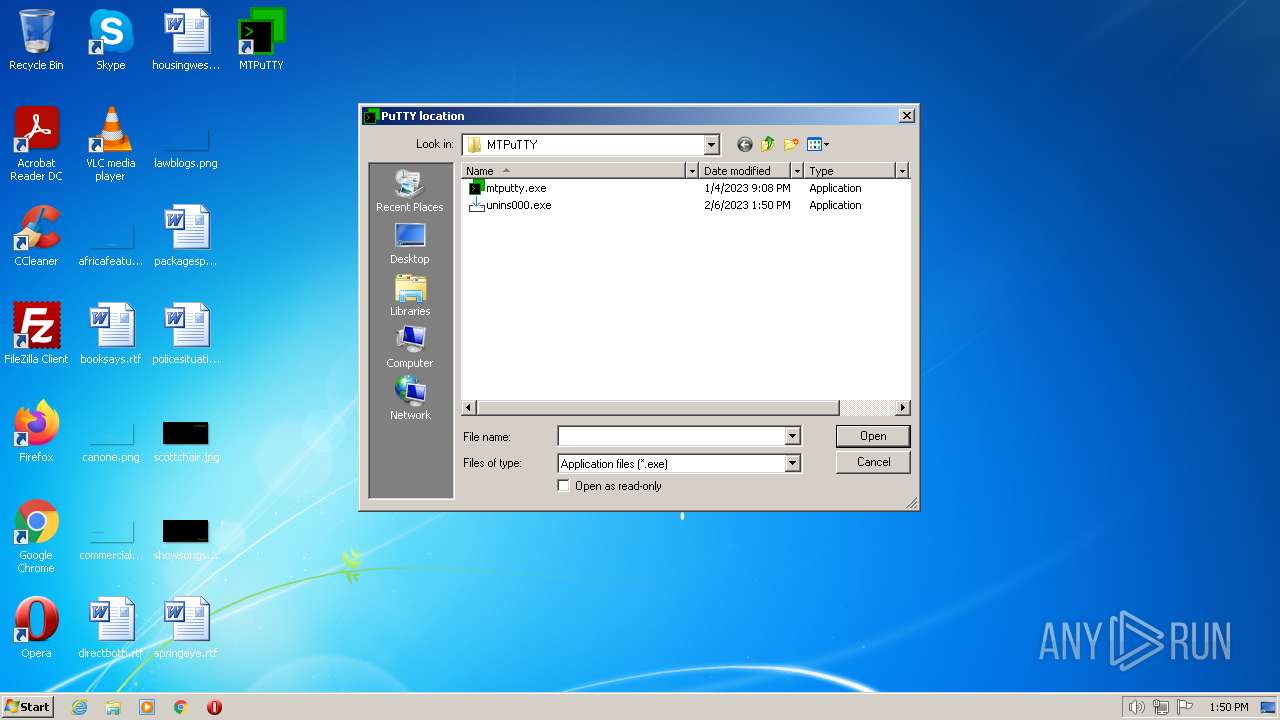Click the Open button

tap(873, 436)
